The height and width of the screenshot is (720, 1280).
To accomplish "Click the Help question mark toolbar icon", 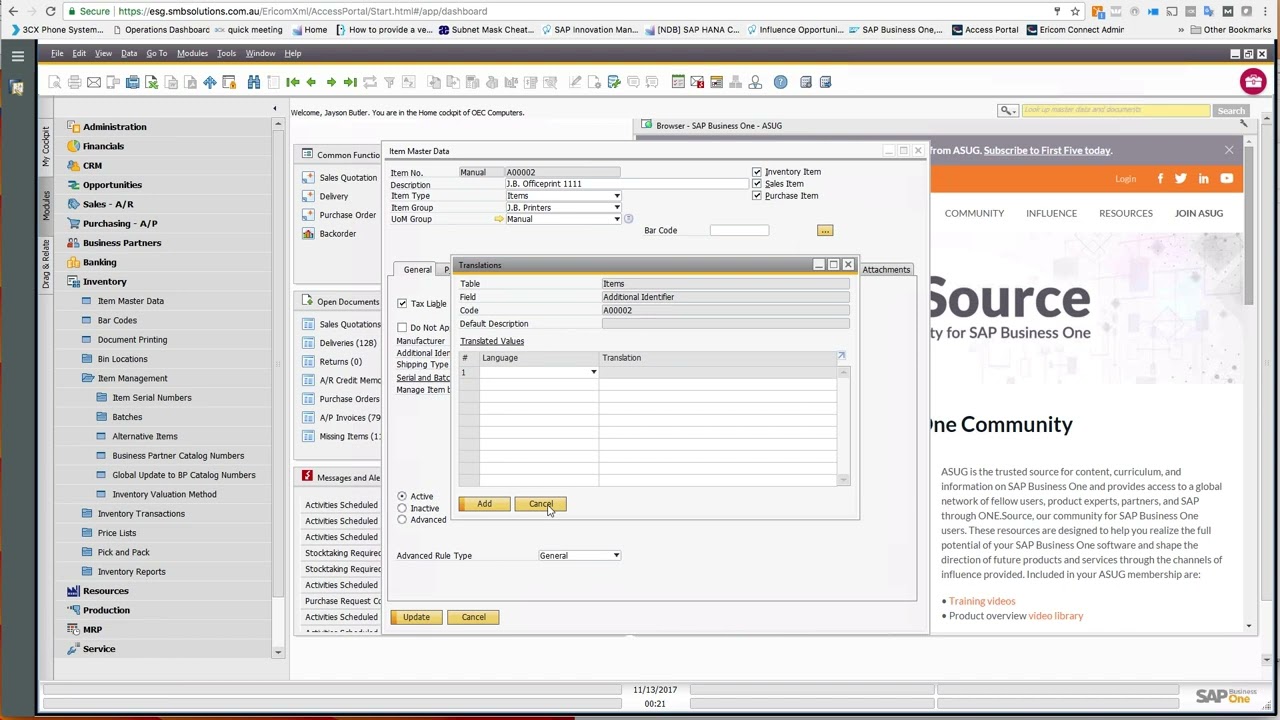I will click(780, 82).
